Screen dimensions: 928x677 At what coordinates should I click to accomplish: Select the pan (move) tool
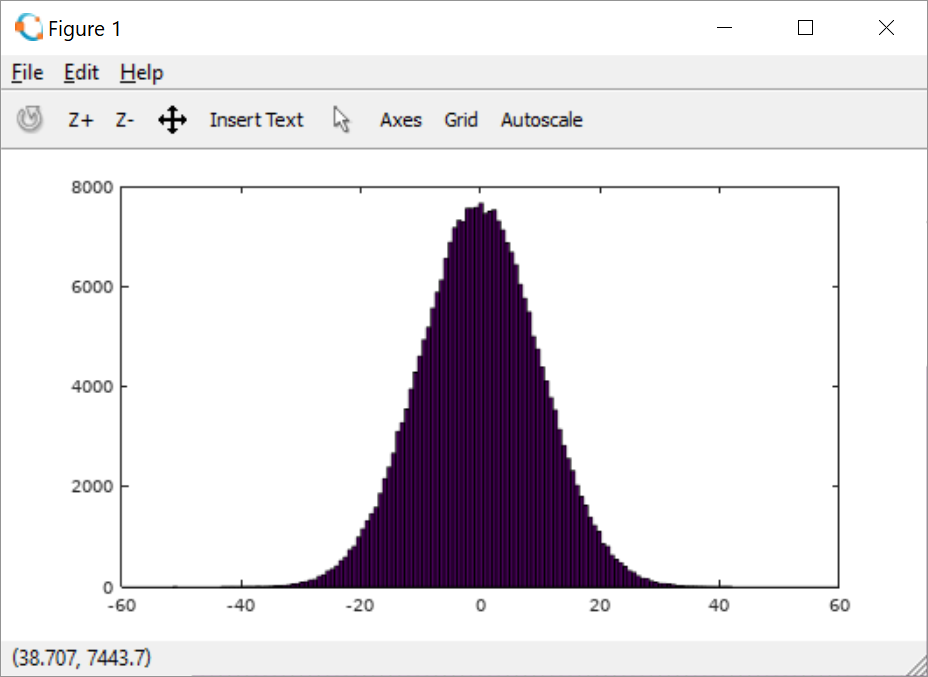172,119
